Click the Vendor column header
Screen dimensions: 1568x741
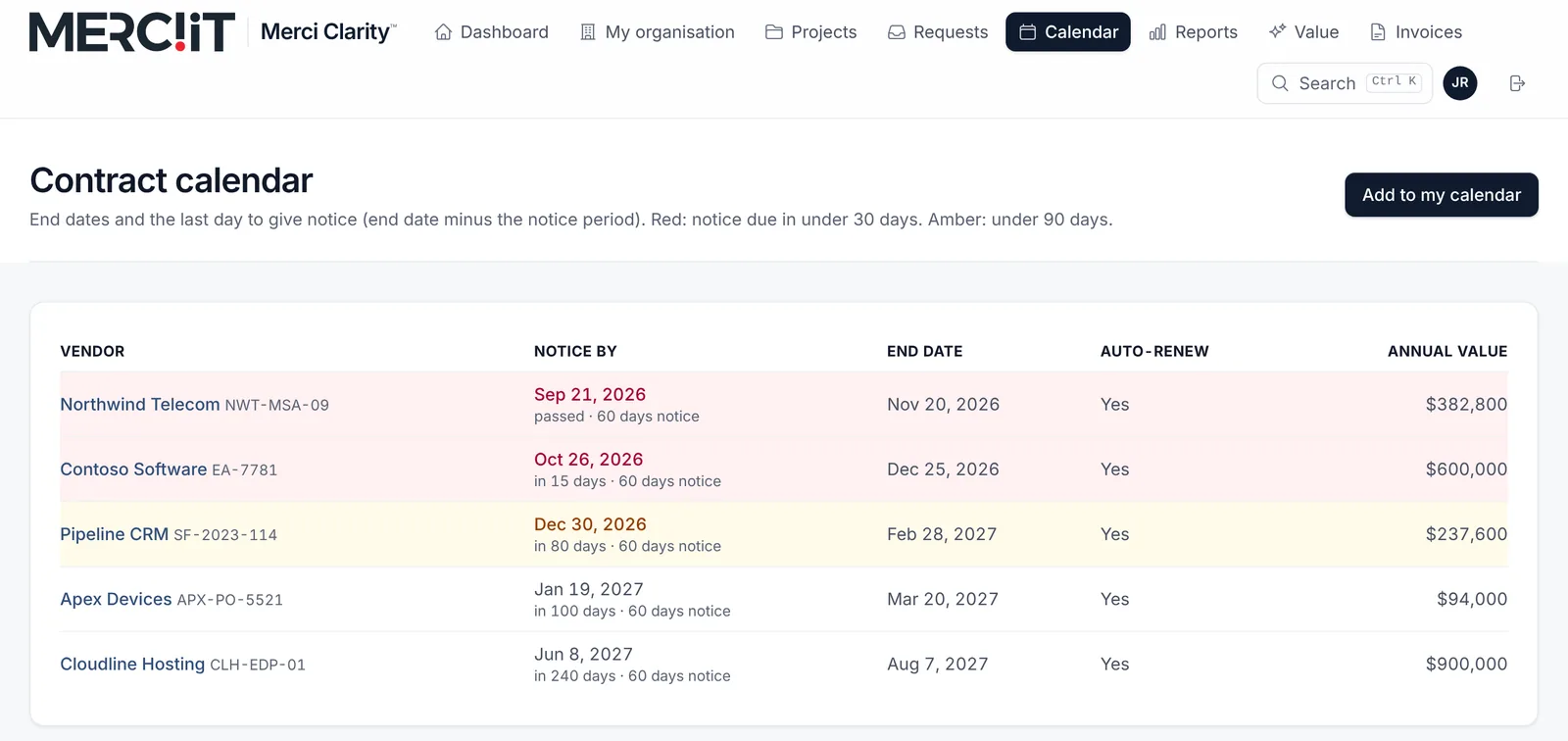click(x=92, y=351)
